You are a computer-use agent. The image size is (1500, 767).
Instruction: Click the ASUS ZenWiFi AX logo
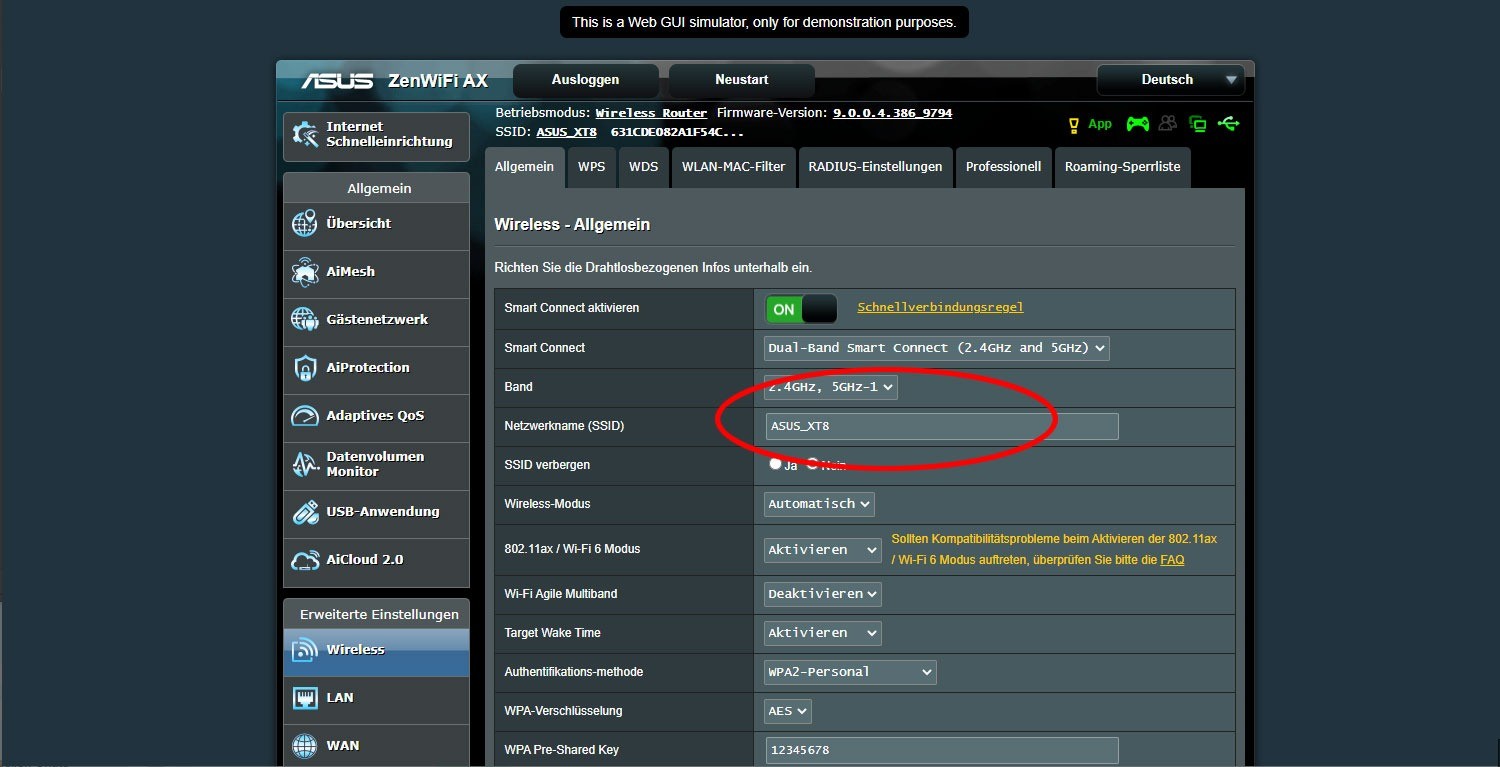[394, 81]
